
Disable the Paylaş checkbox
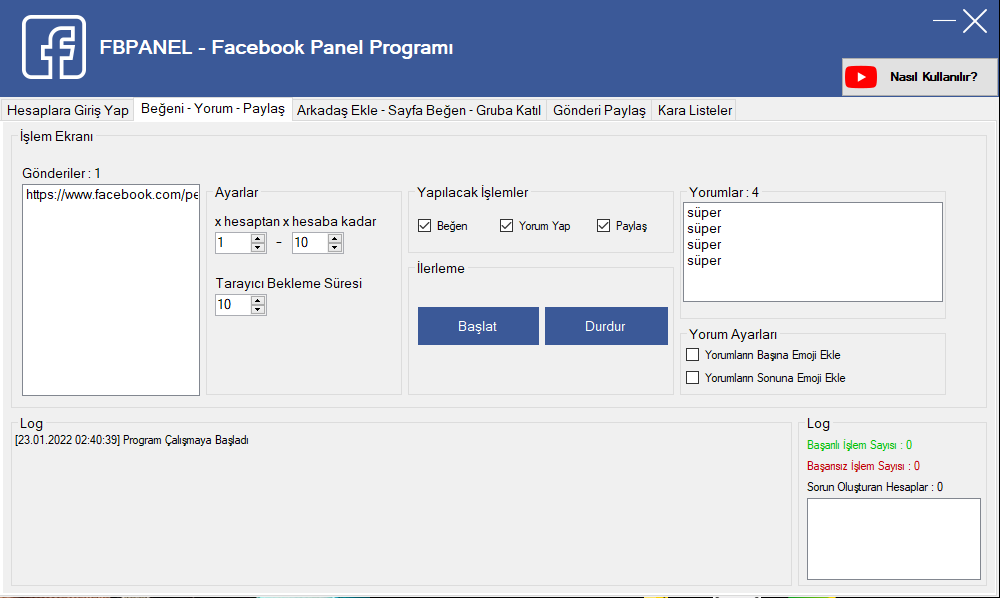603,226
